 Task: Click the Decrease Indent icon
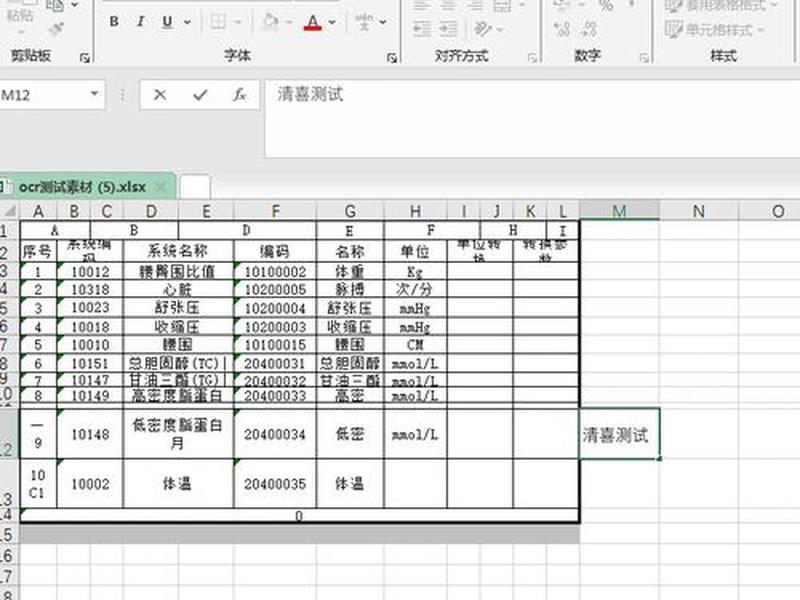pyautogui.click(x=422, y=29)
